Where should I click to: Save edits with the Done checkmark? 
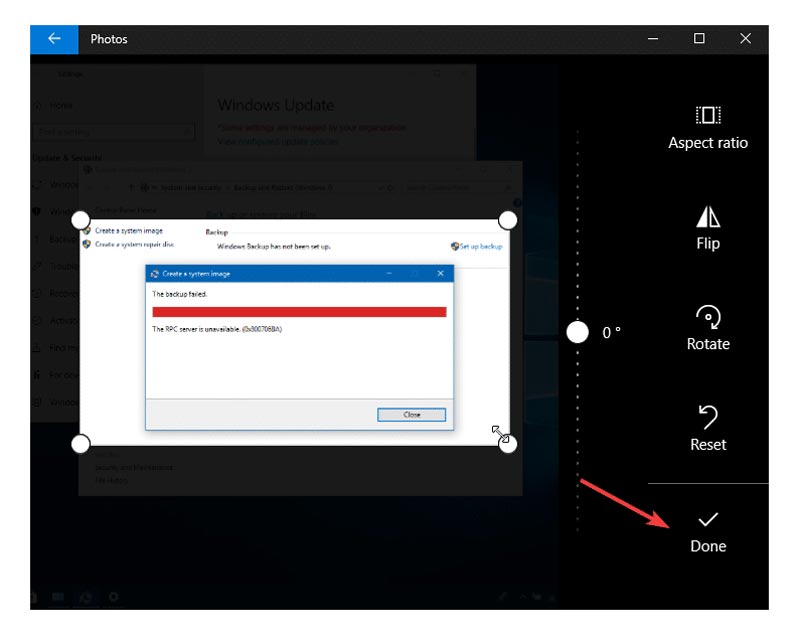[708, 520]
